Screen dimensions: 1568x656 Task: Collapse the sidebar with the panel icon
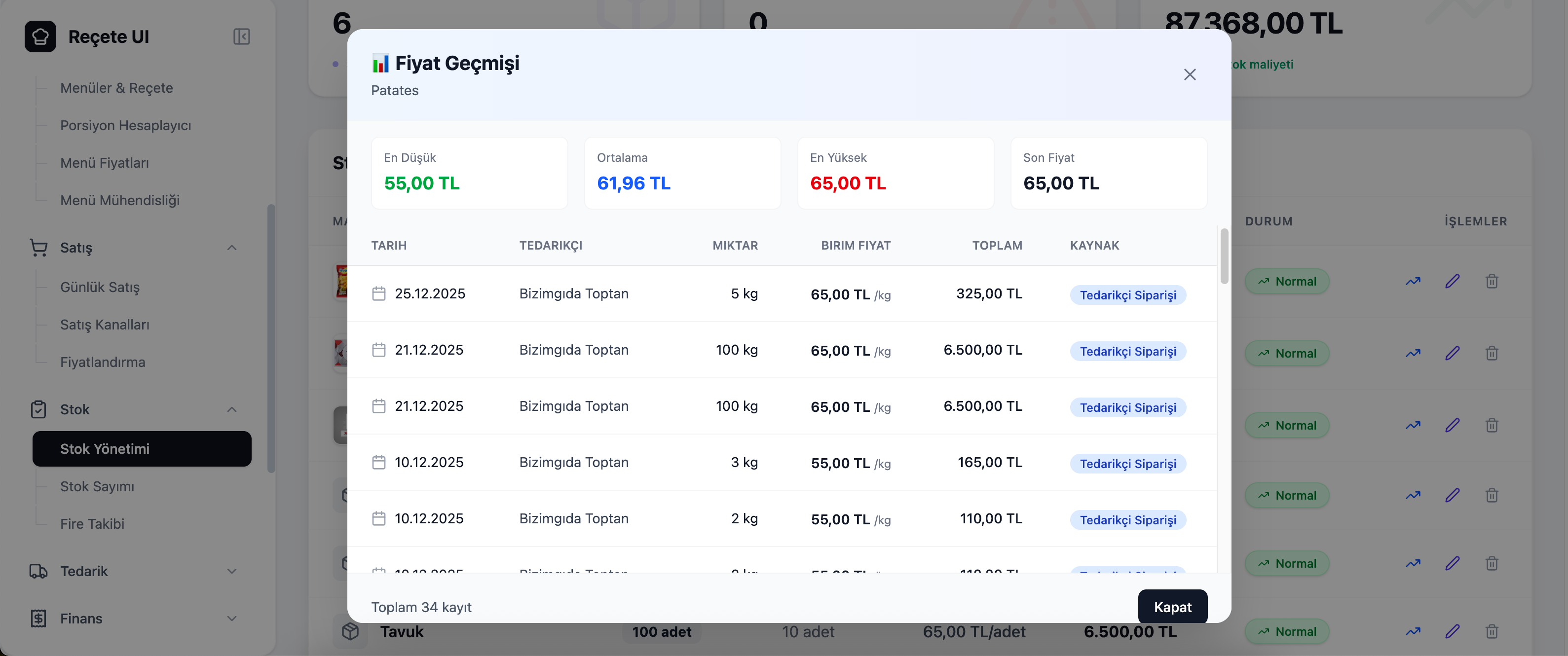pos(242,36)
